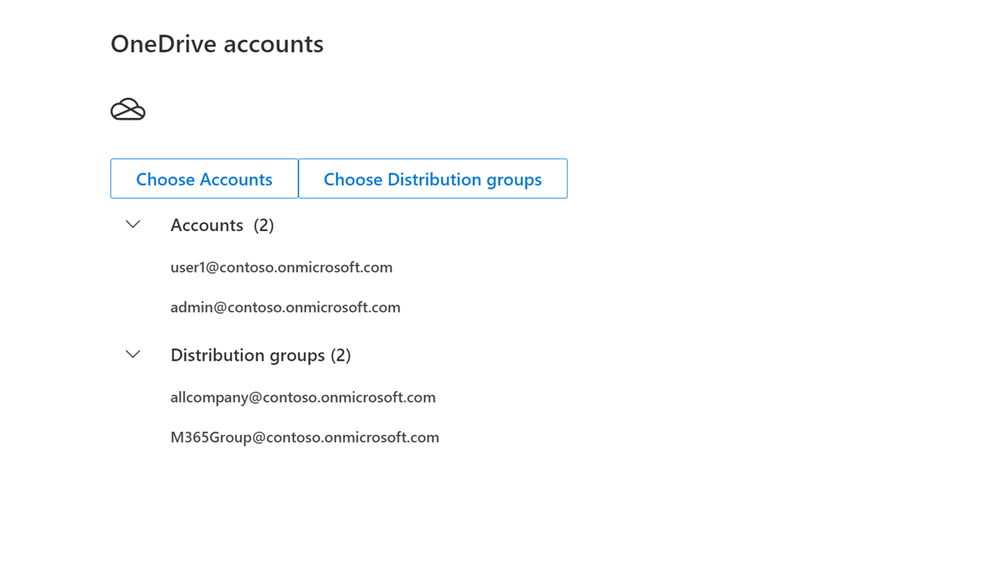
Task: Select the Accounts (2) heading
Action: coord(222,225)
